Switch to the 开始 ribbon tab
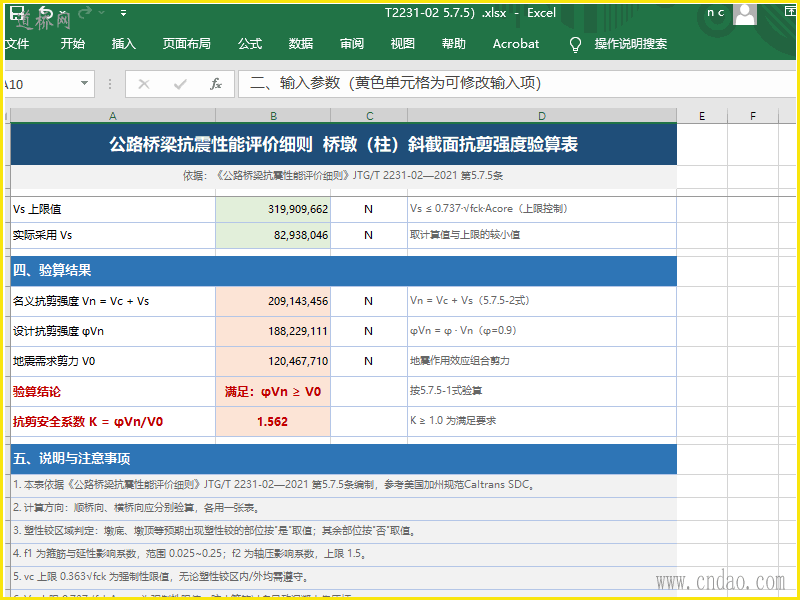 click(x=72, y=44)
